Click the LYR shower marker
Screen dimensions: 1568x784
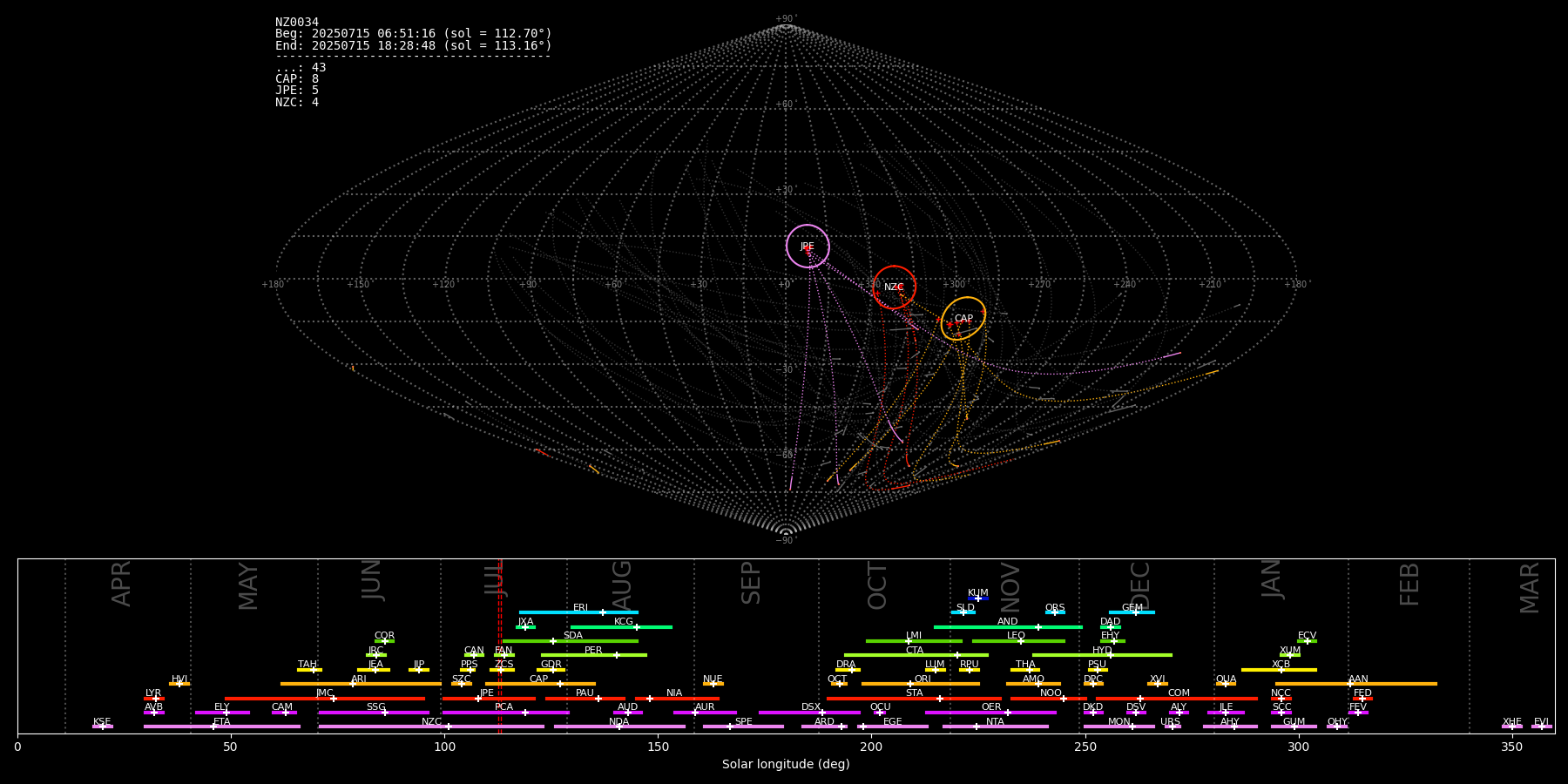point(154,698)
